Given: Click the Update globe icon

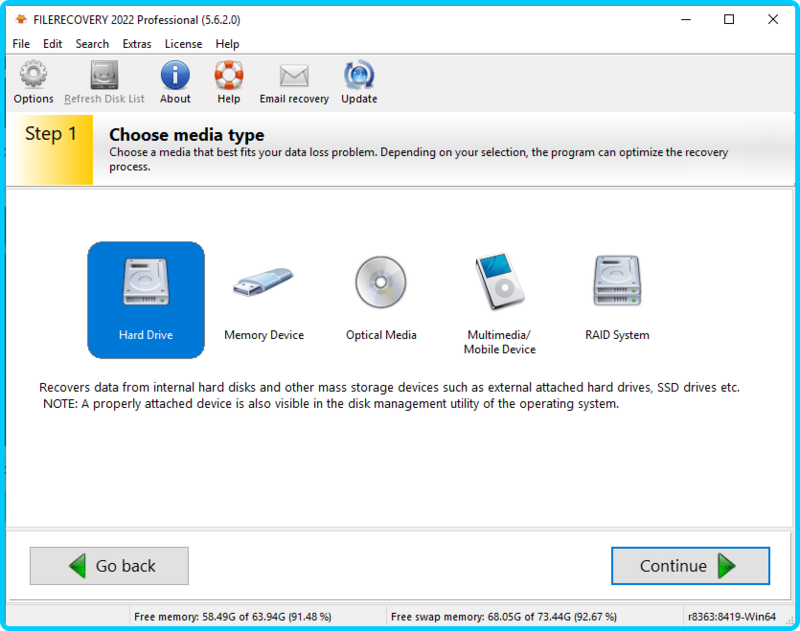Looking at the screenshot, I should click(x=359, y=75).
